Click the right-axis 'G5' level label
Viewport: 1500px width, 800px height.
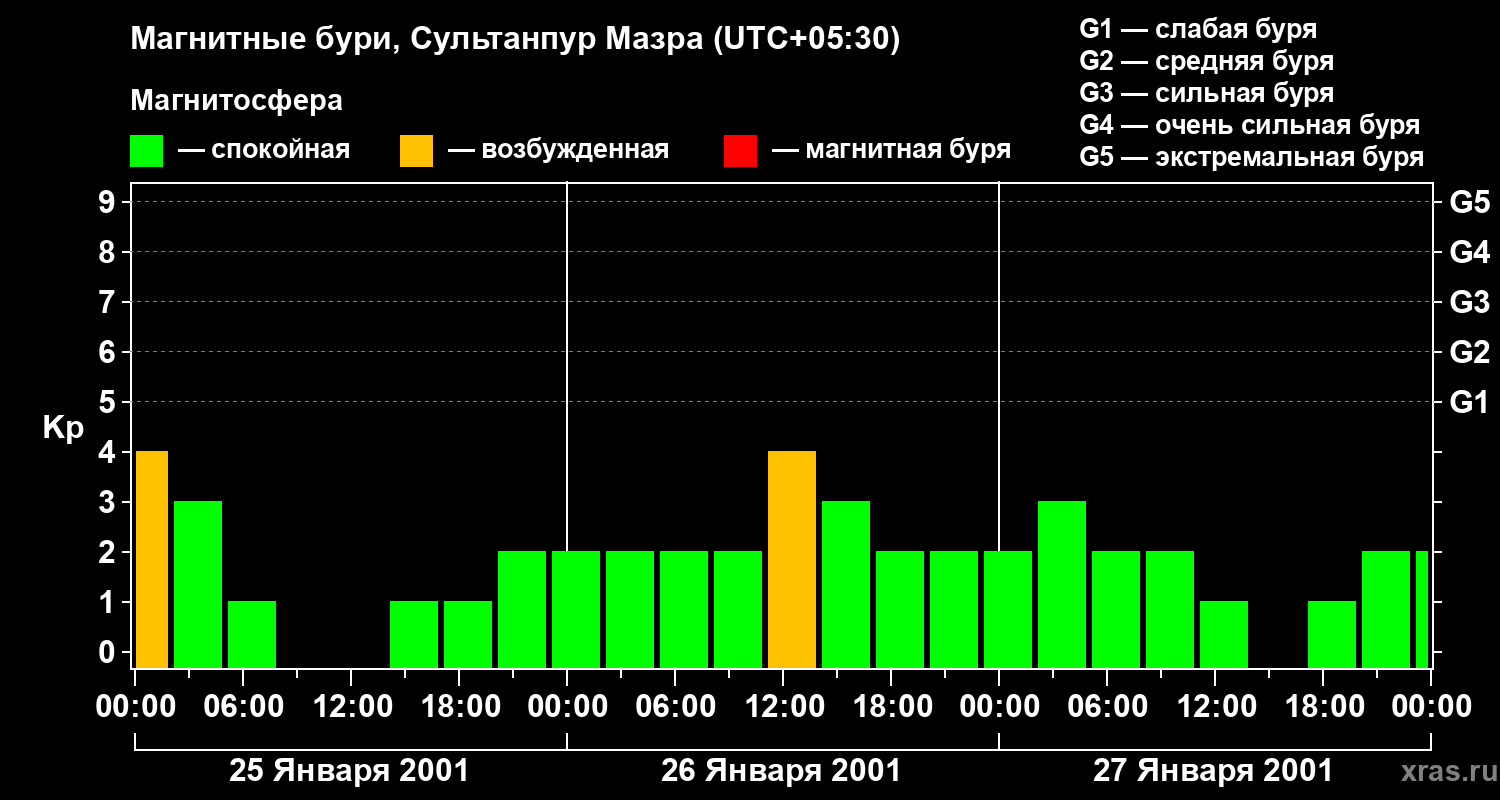(x=1470, y=203)
